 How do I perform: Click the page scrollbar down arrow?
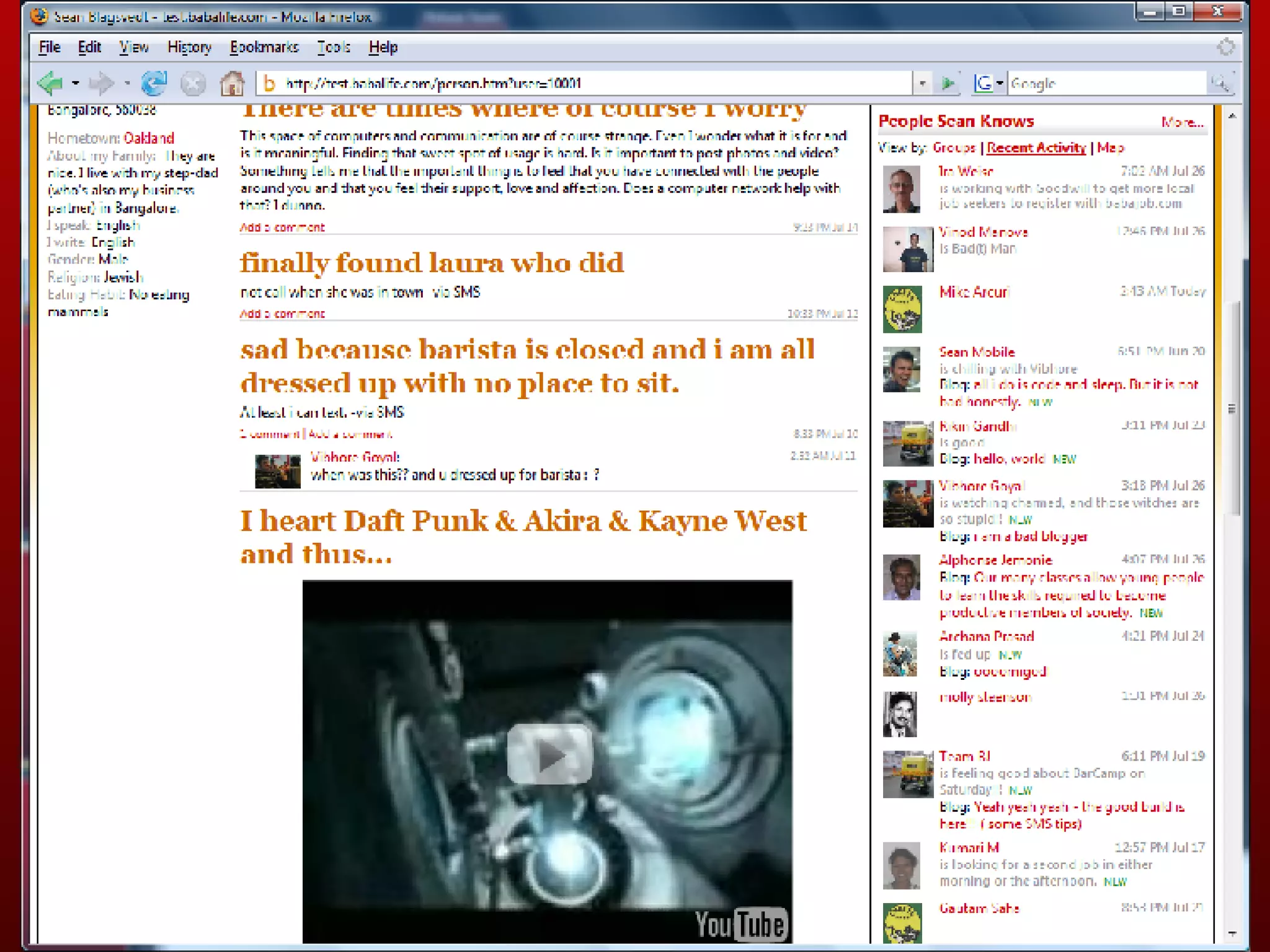[1232, 933]
